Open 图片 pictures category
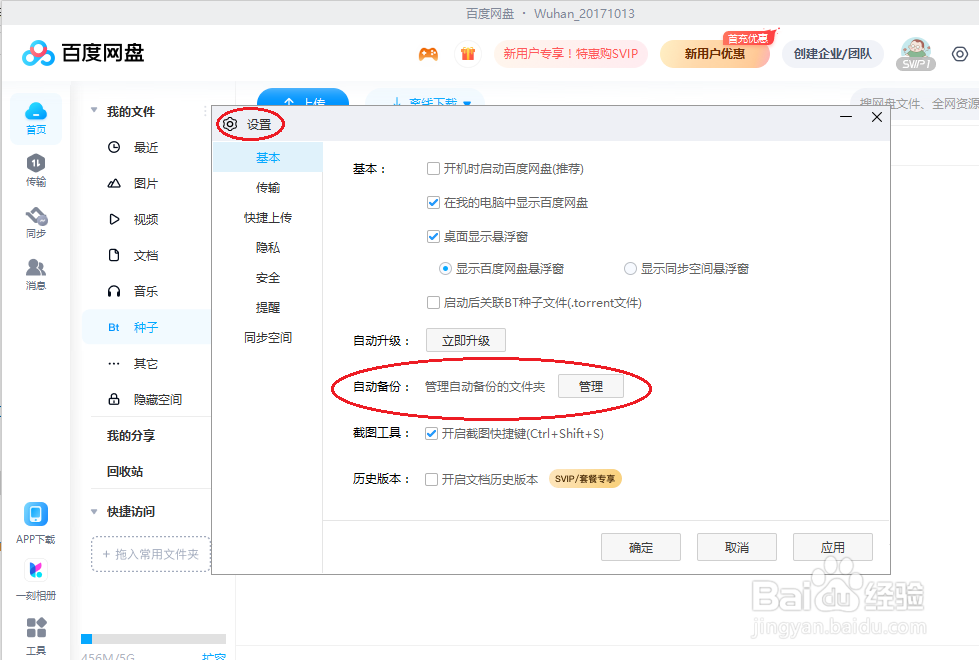Screen dimensions: 979x660 [145, 184]
